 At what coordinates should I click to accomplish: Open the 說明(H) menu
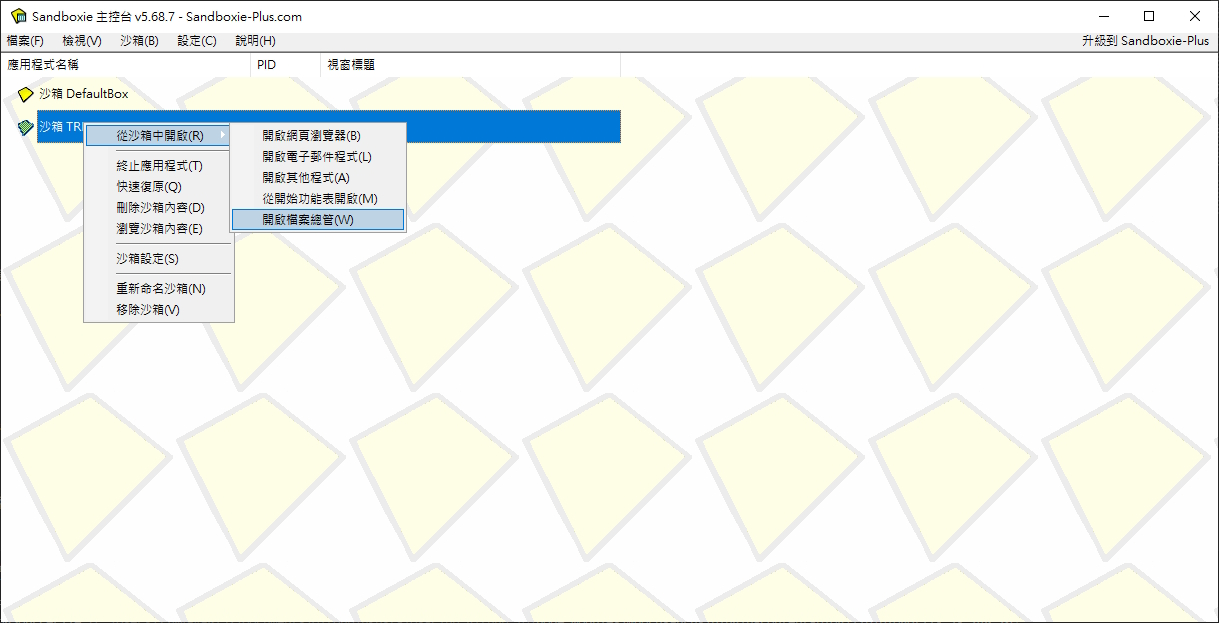[255, 41]
